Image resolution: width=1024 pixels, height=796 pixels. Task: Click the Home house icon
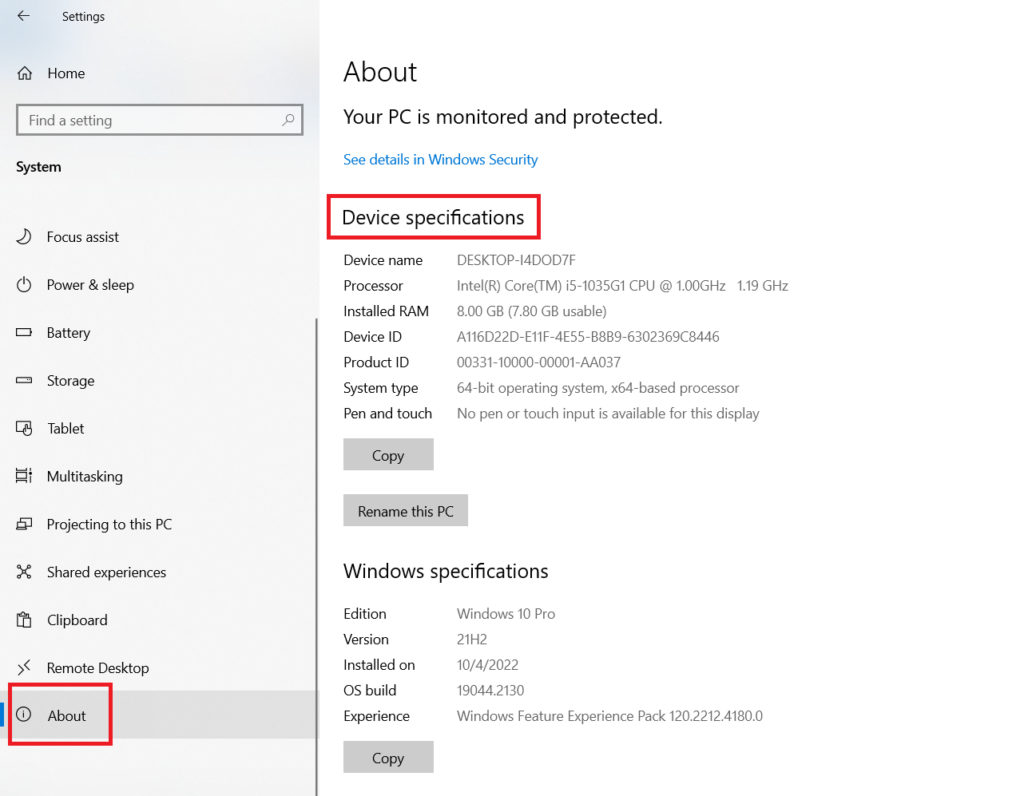24,73
